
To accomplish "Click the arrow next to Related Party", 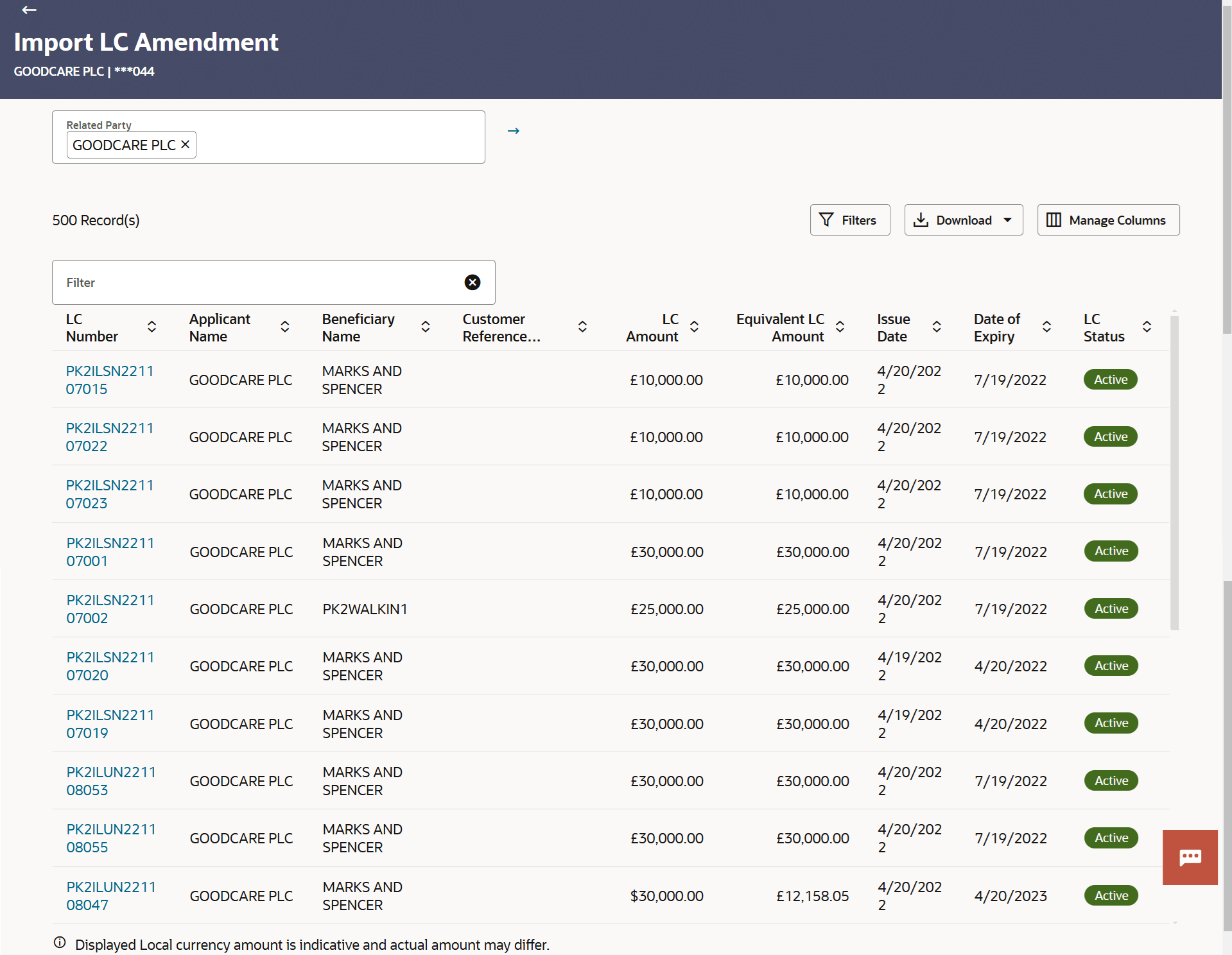I will pyautogui.click(x=513, y=131).
